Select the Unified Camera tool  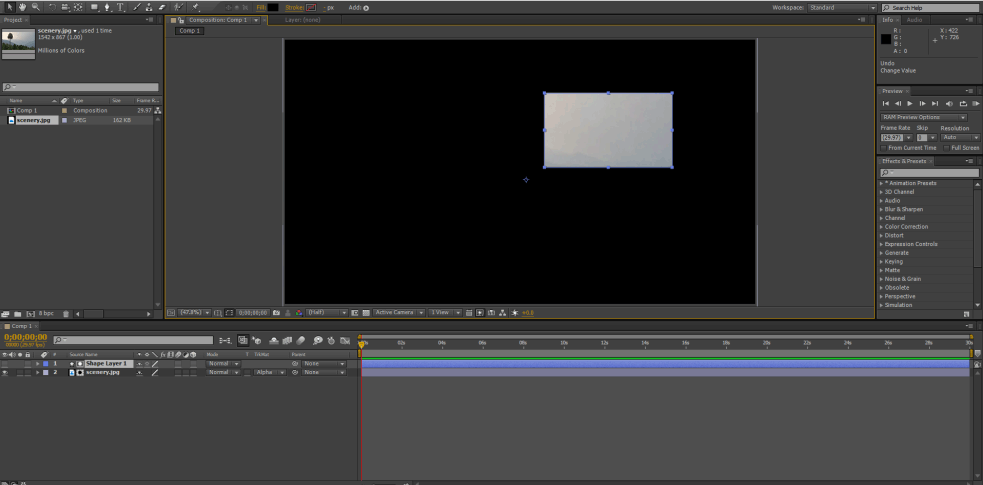(65, 8)
